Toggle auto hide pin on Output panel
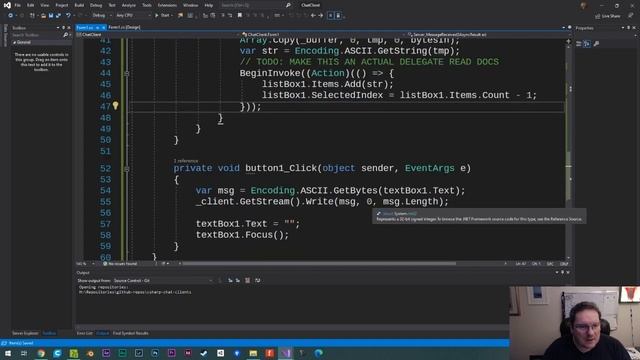This screenshot has width=640, height=360. [562, 273]
